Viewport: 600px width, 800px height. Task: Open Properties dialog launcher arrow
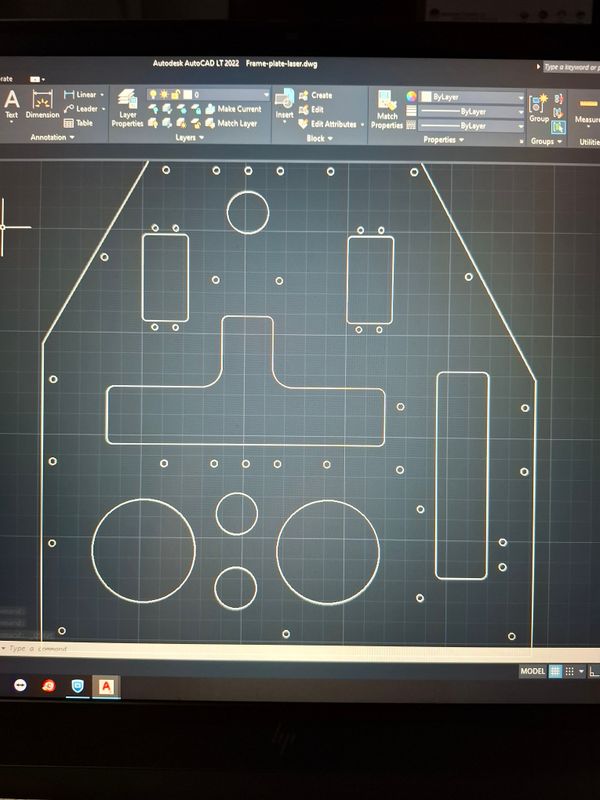tap(521, 141)
